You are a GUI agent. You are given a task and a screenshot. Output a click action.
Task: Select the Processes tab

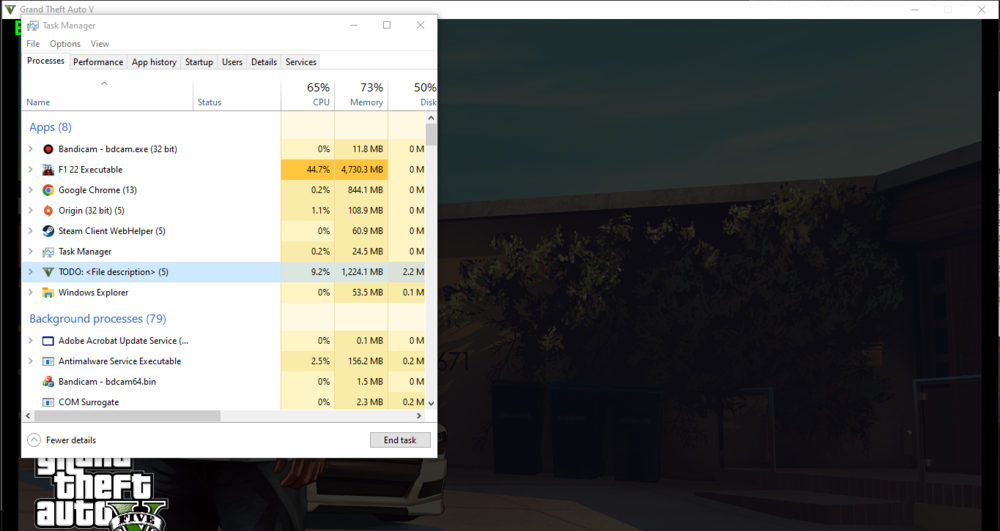point(45,61)
